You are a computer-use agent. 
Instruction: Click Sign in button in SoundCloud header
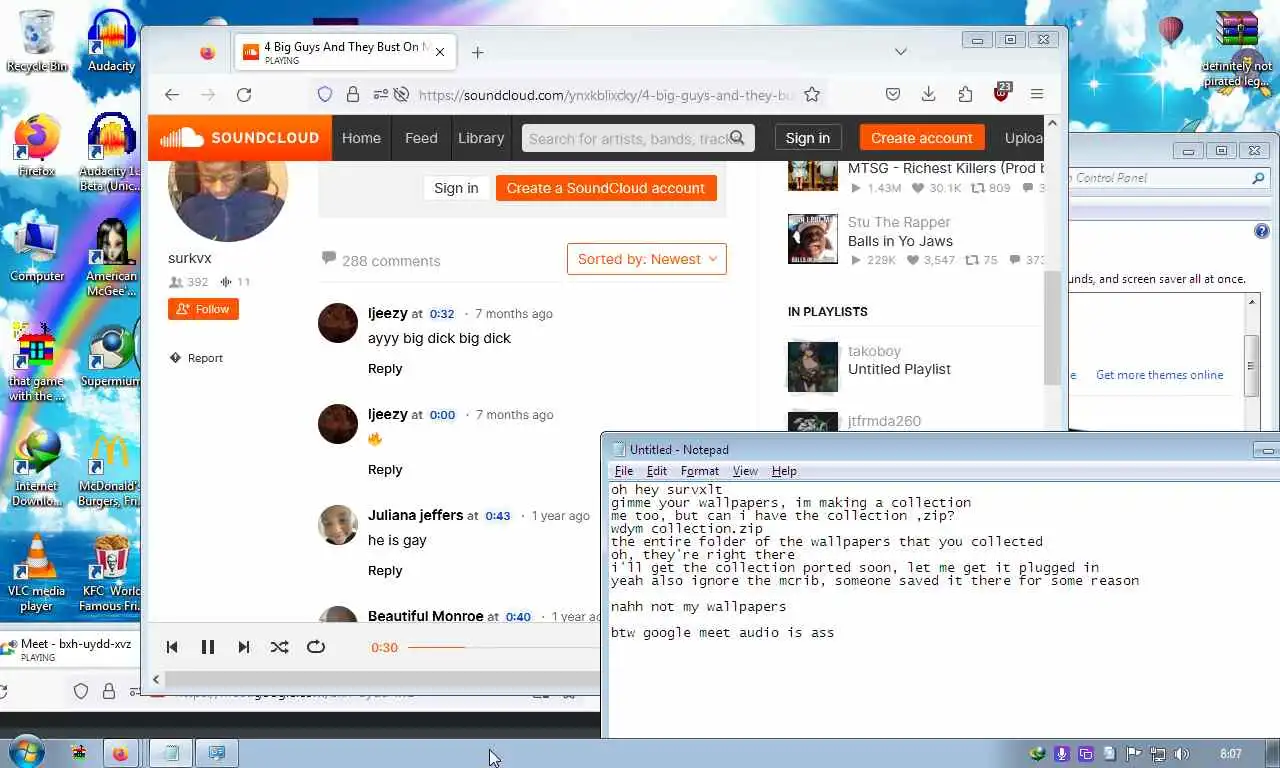(x=807, y=138)
